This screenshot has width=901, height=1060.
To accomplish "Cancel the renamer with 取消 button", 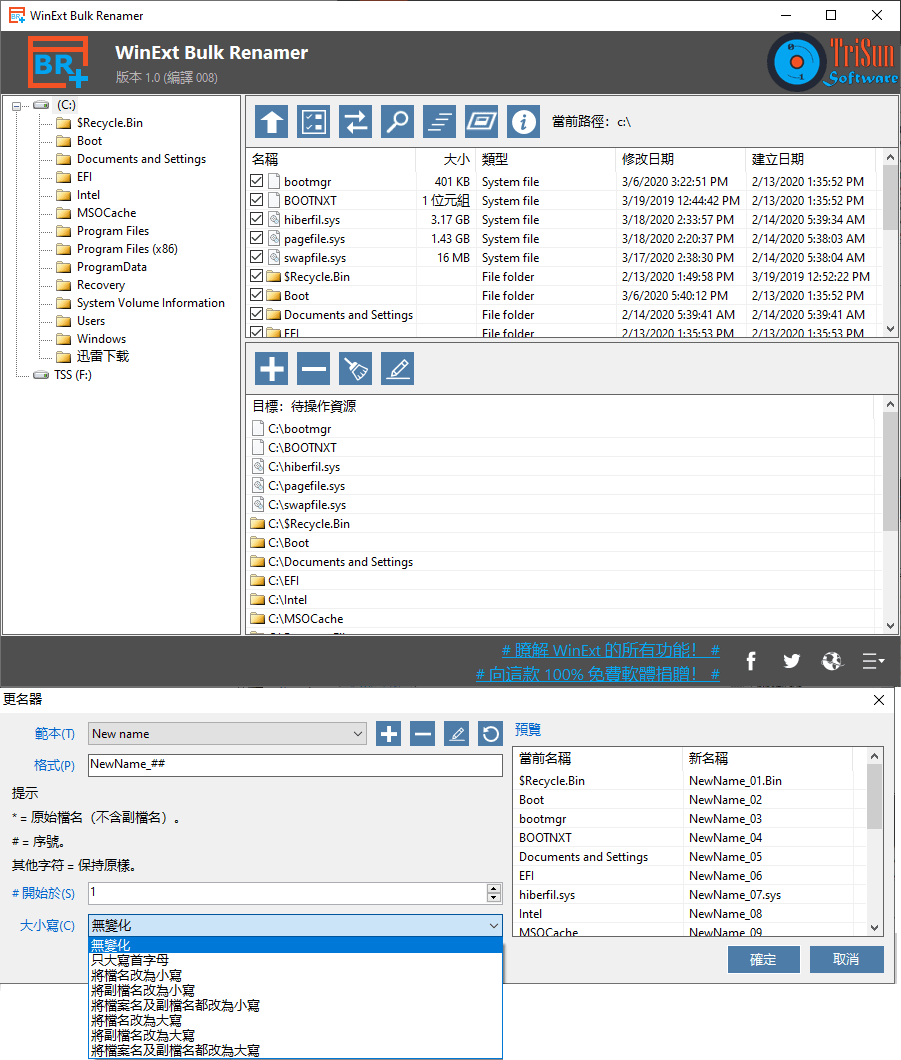I will (x=846, y=959).
